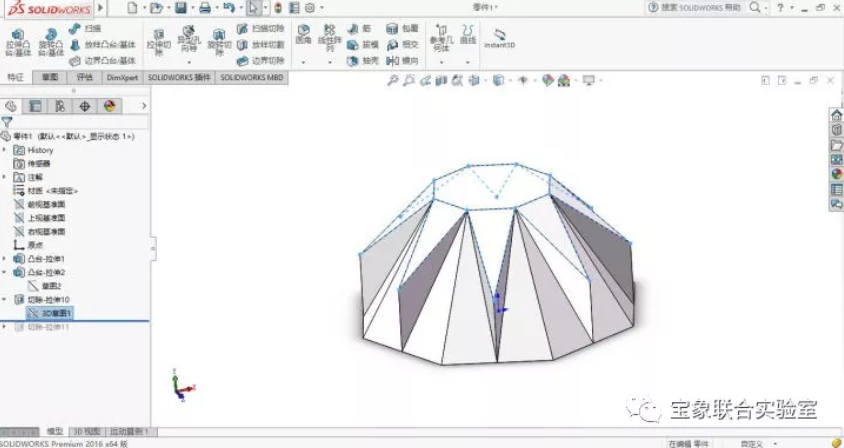The image size is (844, 448).
Task: Select the Swept Boss (扫描) tool
Action: point(86,29)
